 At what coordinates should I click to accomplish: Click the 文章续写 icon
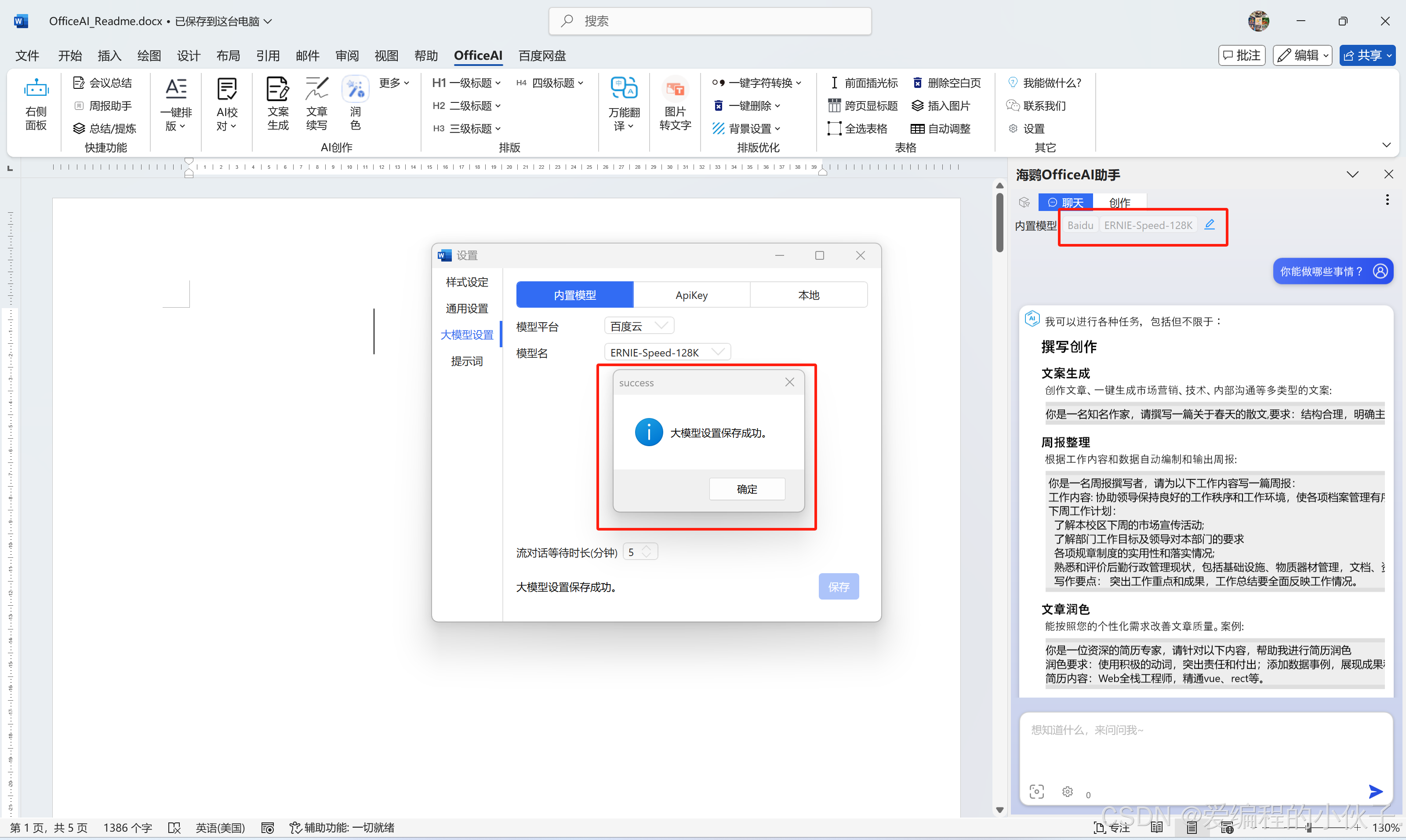316,89
